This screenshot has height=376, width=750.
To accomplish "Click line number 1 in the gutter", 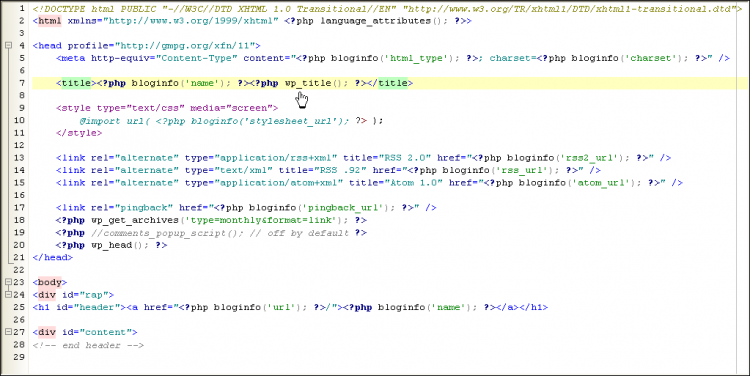I will (22, 9).
